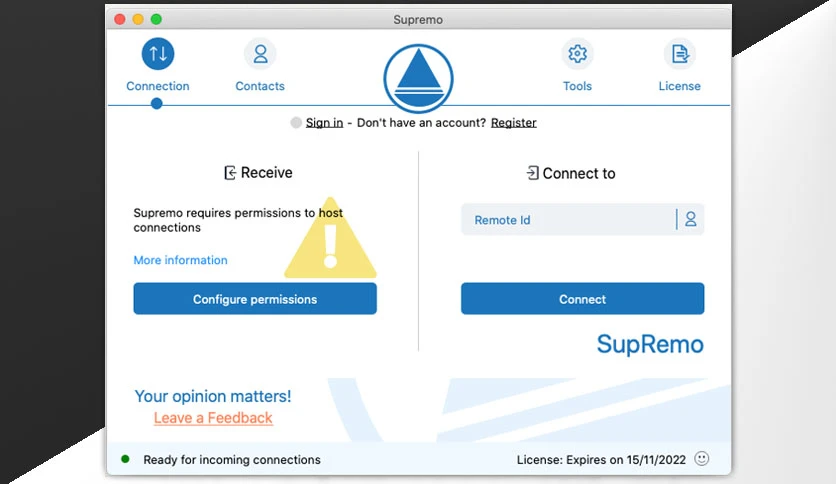Select the License tab label

tap(680, 86)
